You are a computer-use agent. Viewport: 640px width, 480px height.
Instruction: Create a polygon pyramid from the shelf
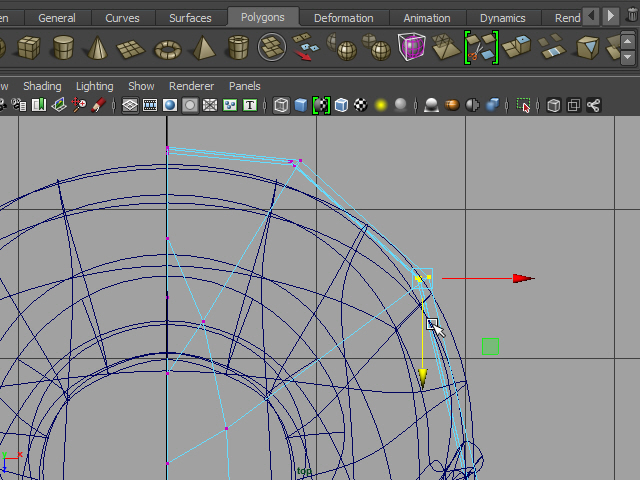[203, 47]
